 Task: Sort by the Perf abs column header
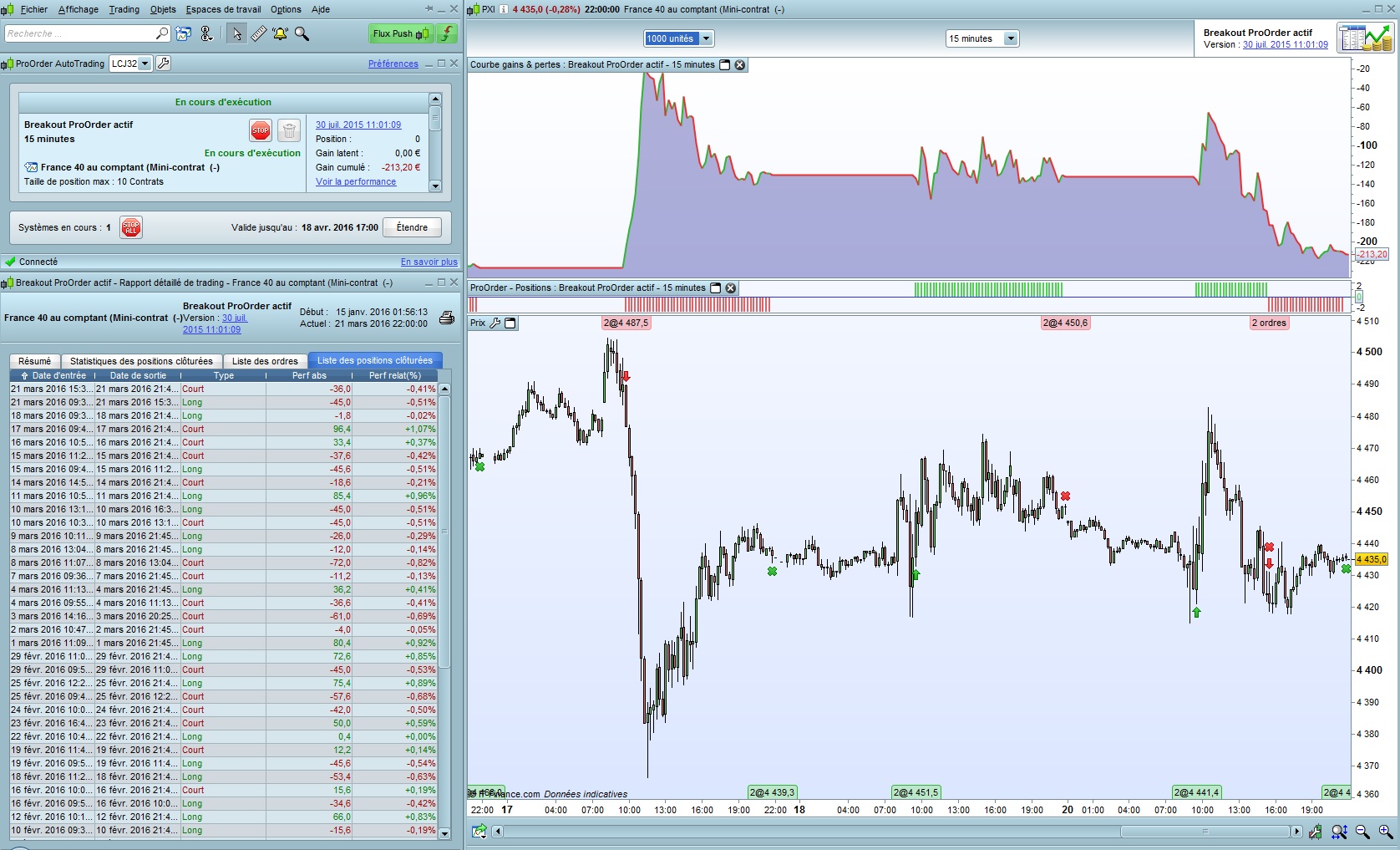(309, 375)
